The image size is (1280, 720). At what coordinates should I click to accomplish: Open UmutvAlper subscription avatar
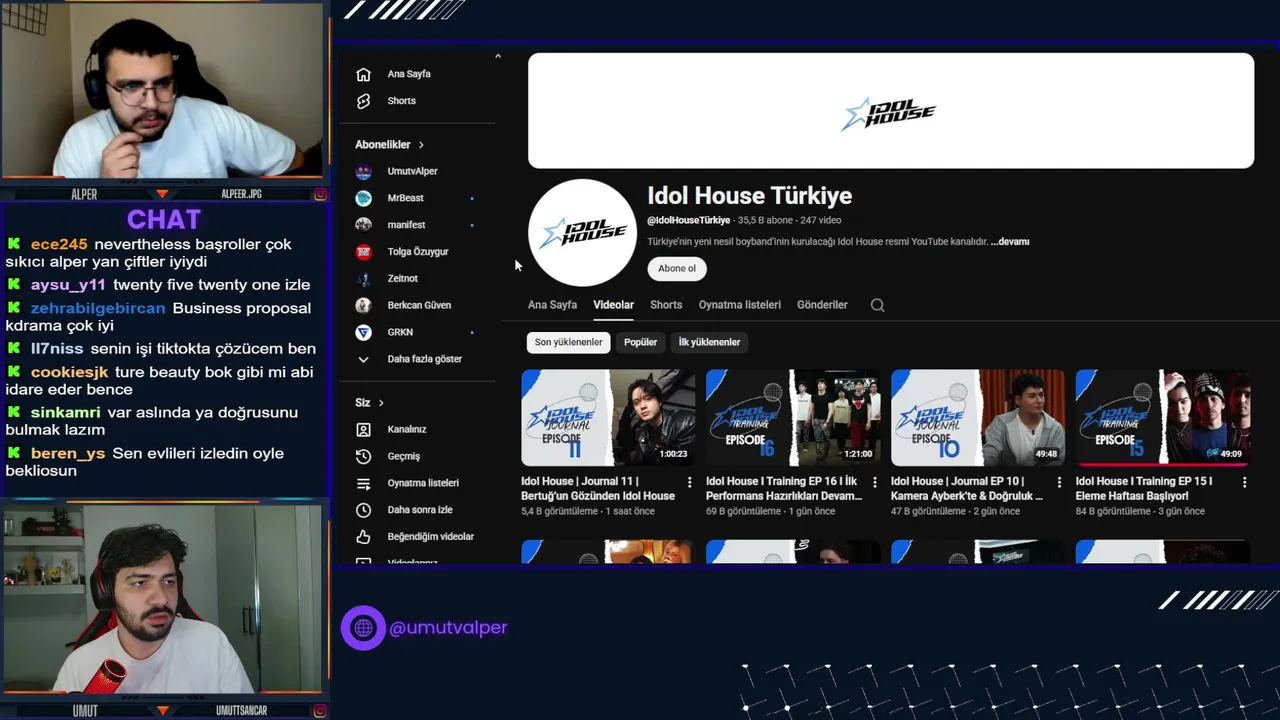coord(364,171)
